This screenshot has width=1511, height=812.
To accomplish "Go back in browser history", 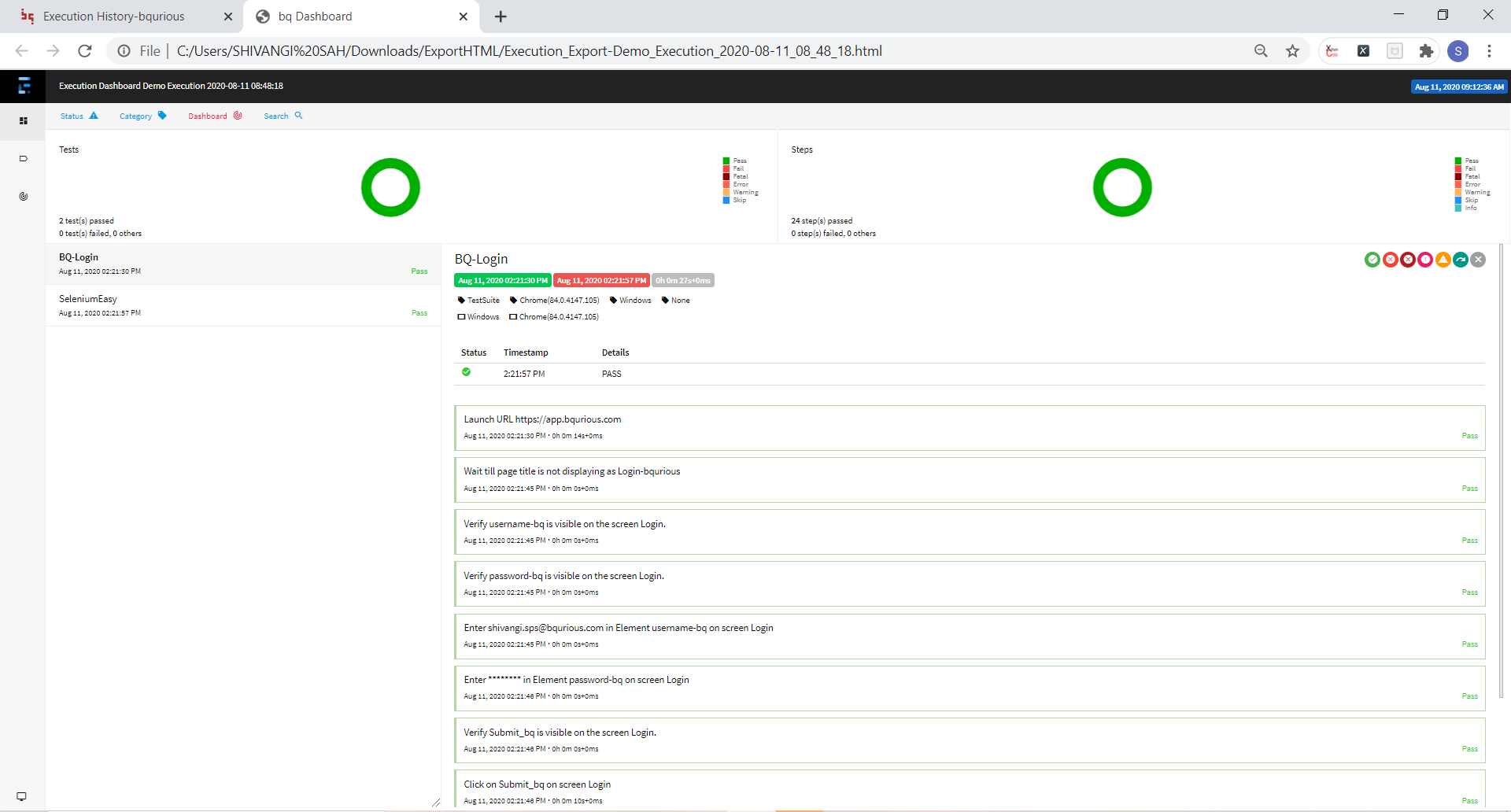I will click(22, 51).
